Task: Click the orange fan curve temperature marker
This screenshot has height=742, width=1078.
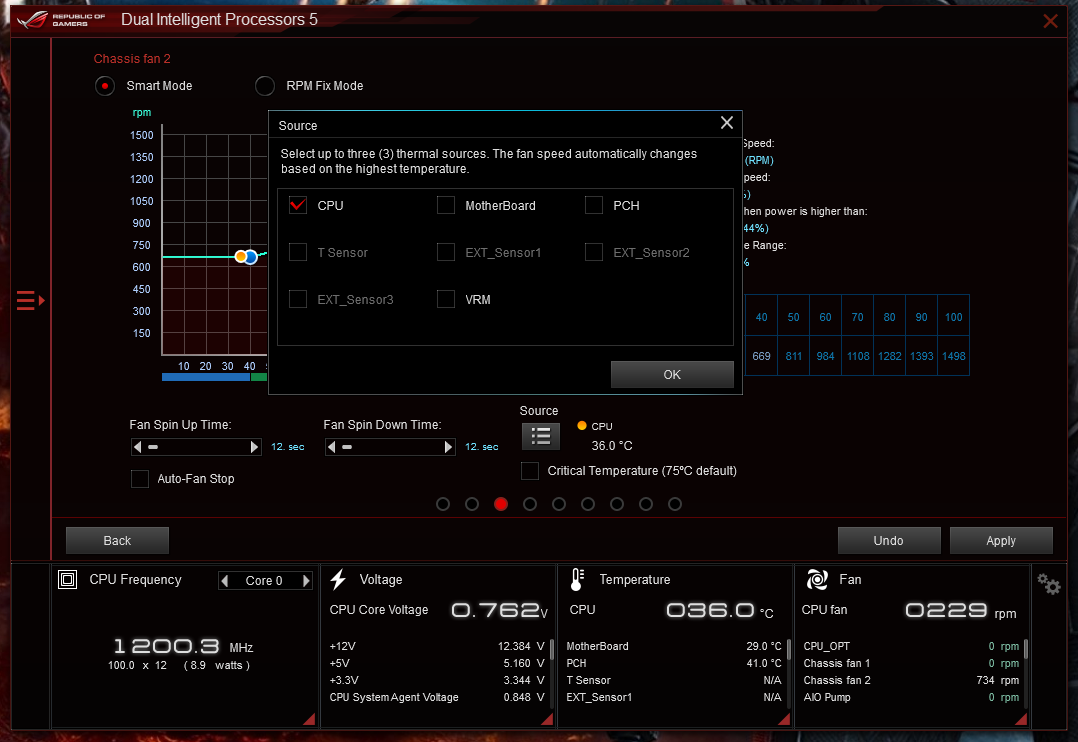Action: [x=240, y=257]
